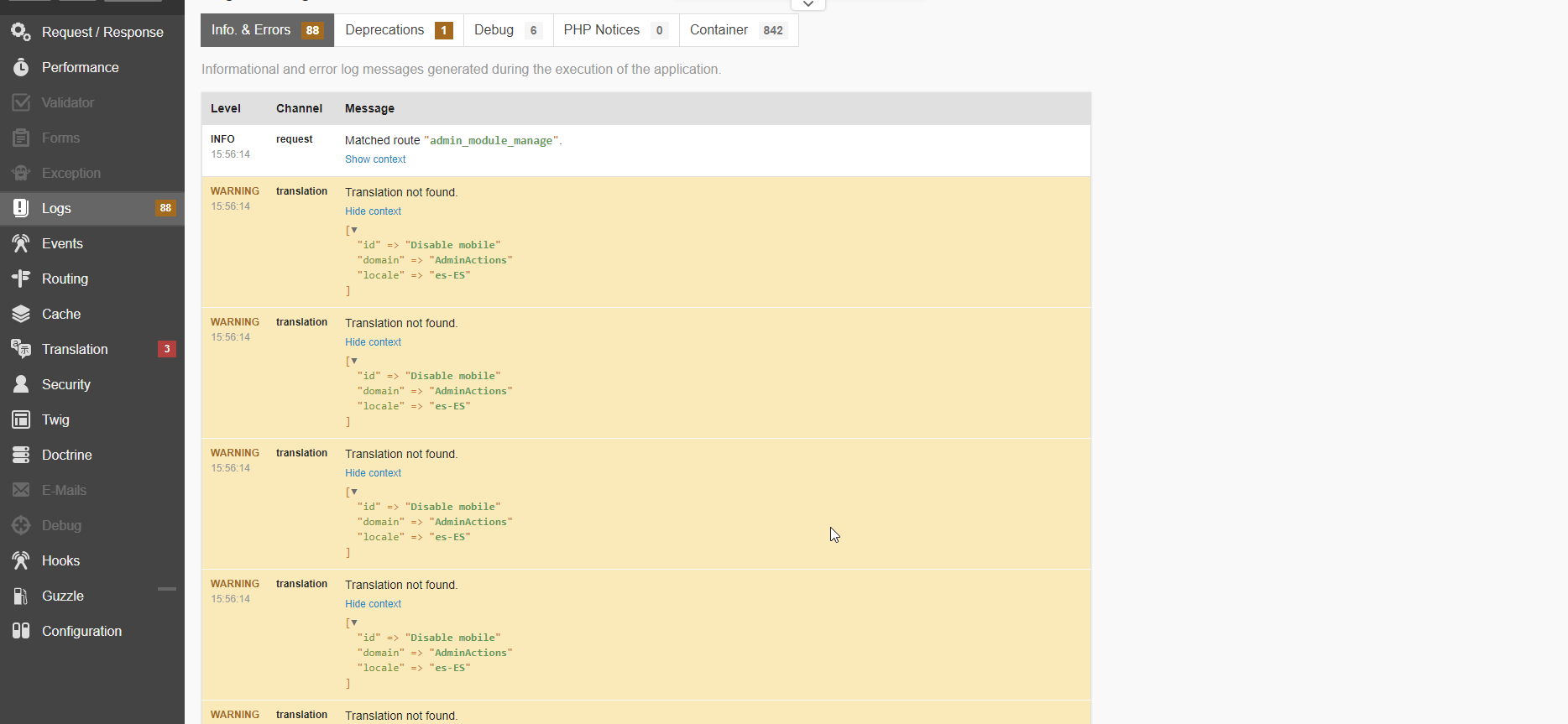Open the Security panel
The height and width of the screenshot is (724, 1568).
92,384
